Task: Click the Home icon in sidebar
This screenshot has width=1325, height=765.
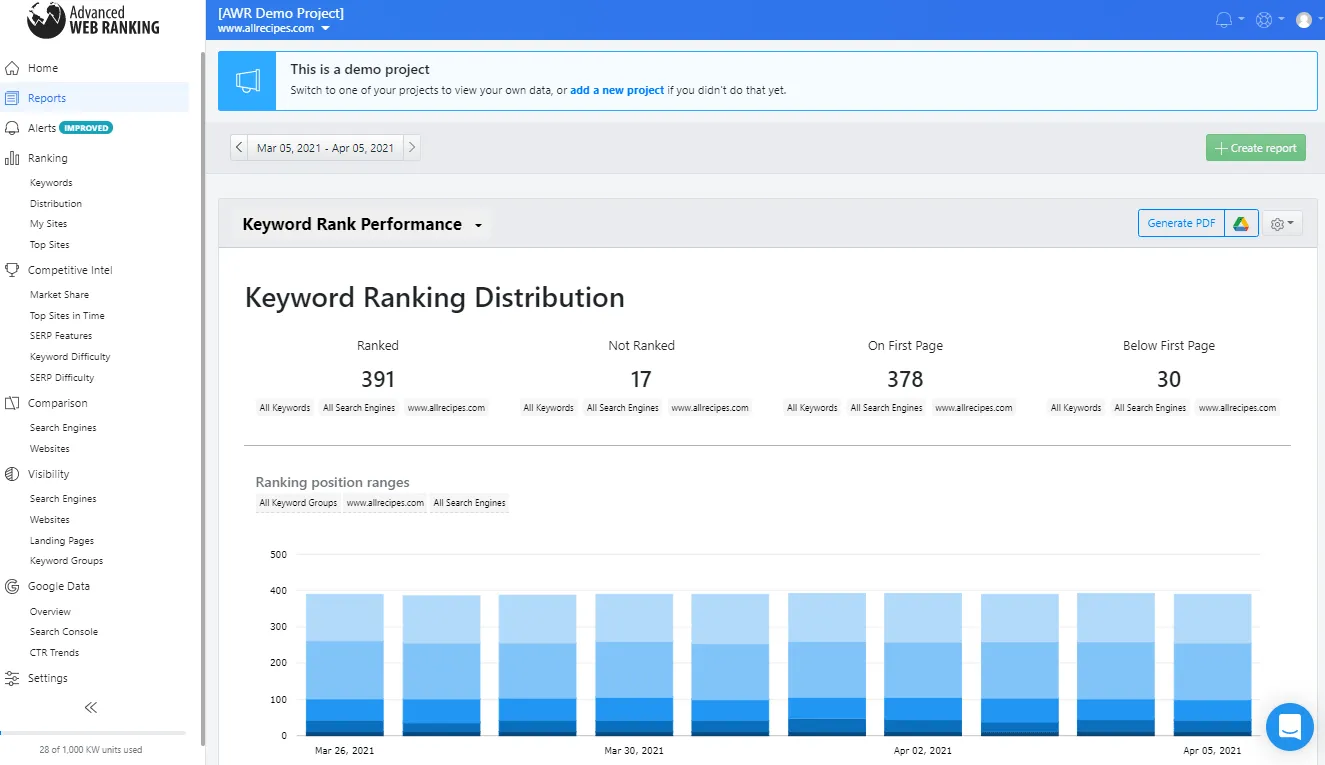Action: coord(12,68)
